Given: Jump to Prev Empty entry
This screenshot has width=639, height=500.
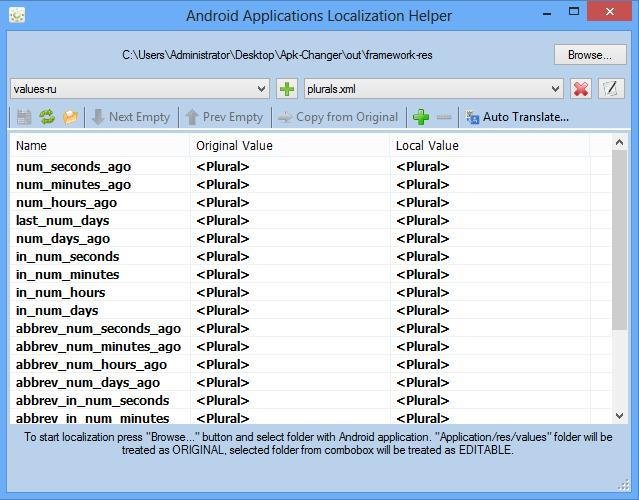Looking at the screenshot, I should (x=225, y=117).
